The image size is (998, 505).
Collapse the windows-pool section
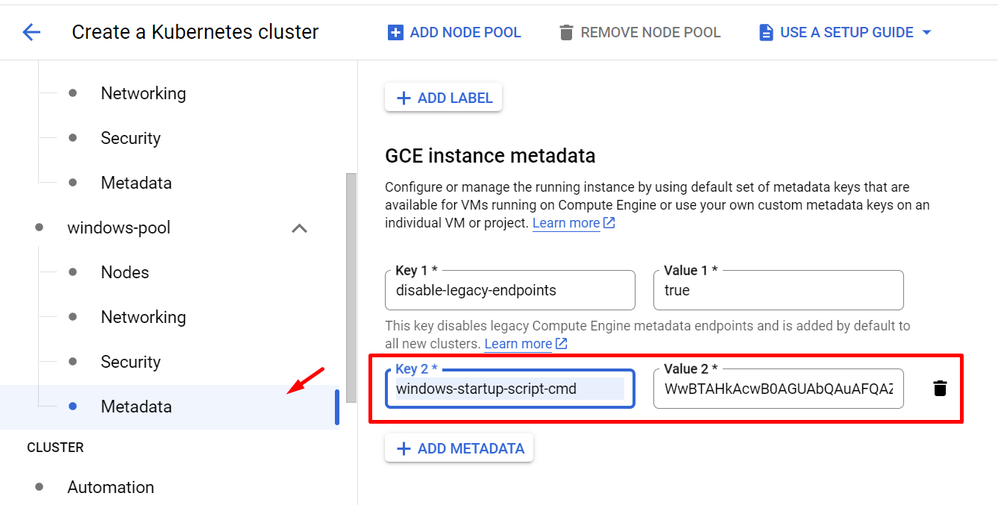pos(298,228)
